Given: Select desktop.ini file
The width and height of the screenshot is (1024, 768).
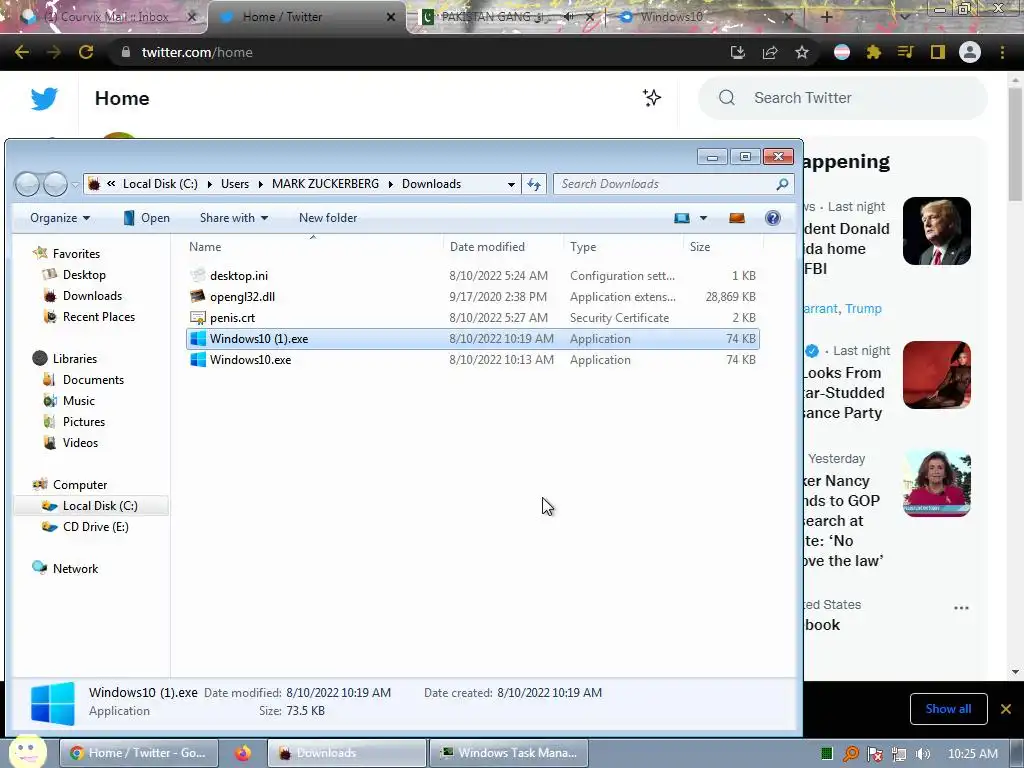Looking at the screenshot, I should pos(472,276).
